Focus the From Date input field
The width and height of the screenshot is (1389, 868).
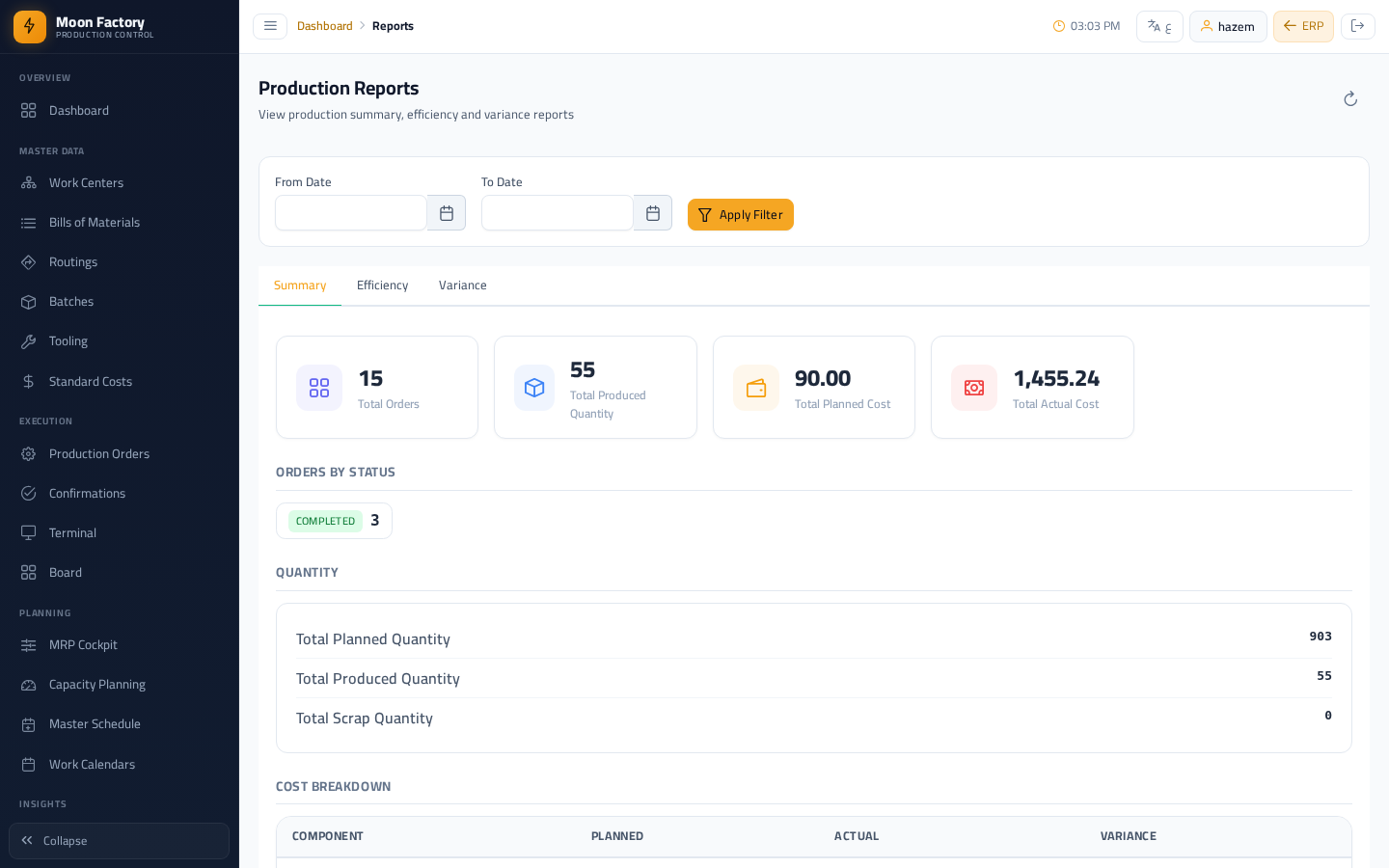[351, 213]
